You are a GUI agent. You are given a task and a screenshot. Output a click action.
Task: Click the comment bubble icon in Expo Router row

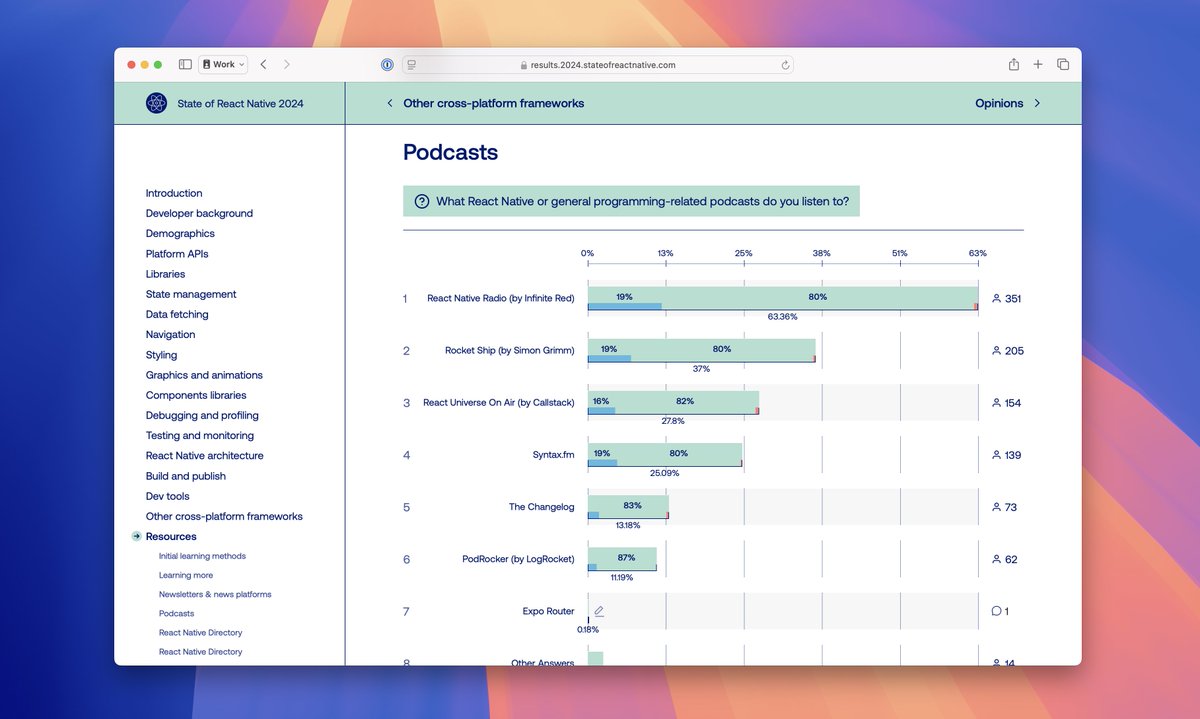(996, 611)
